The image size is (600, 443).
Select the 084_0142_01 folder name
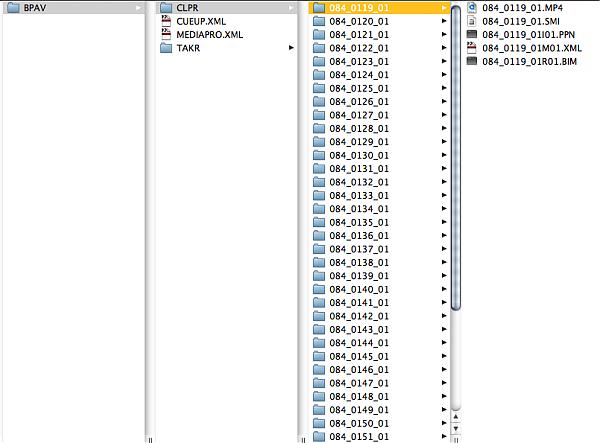[x=359, y=316]
